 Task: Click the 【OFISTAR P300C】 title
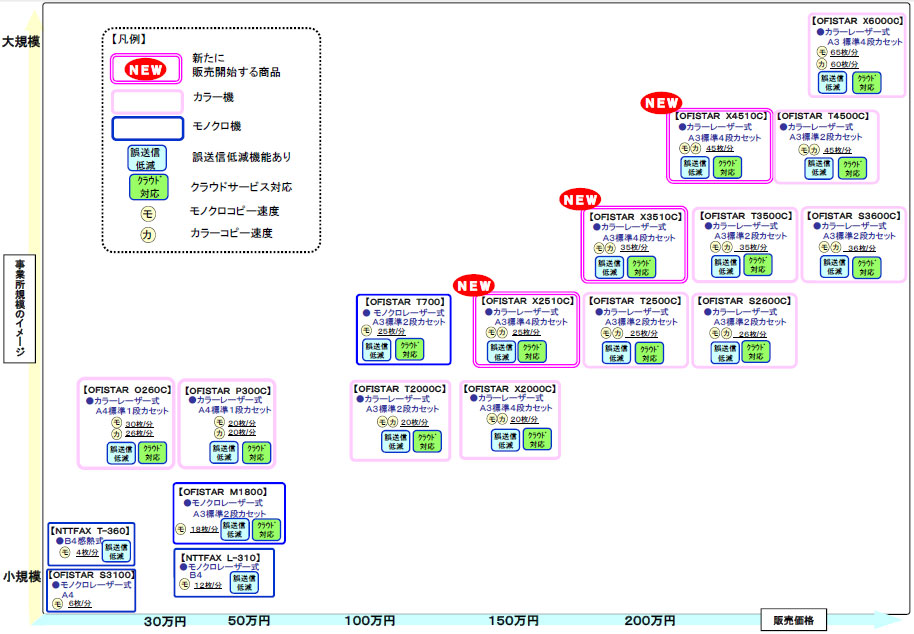point(228,390)
